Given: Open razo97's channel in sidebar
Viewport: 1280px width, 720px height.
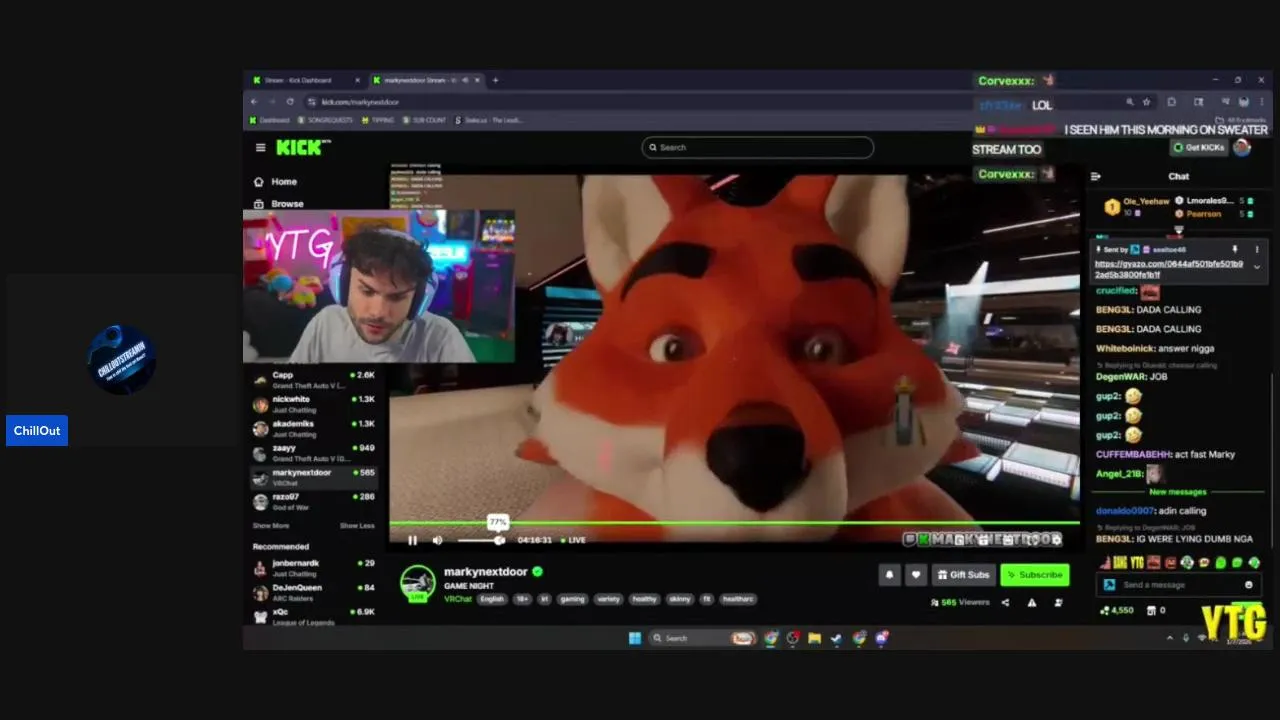Looking at the screenshot, I should click(314, 501).
